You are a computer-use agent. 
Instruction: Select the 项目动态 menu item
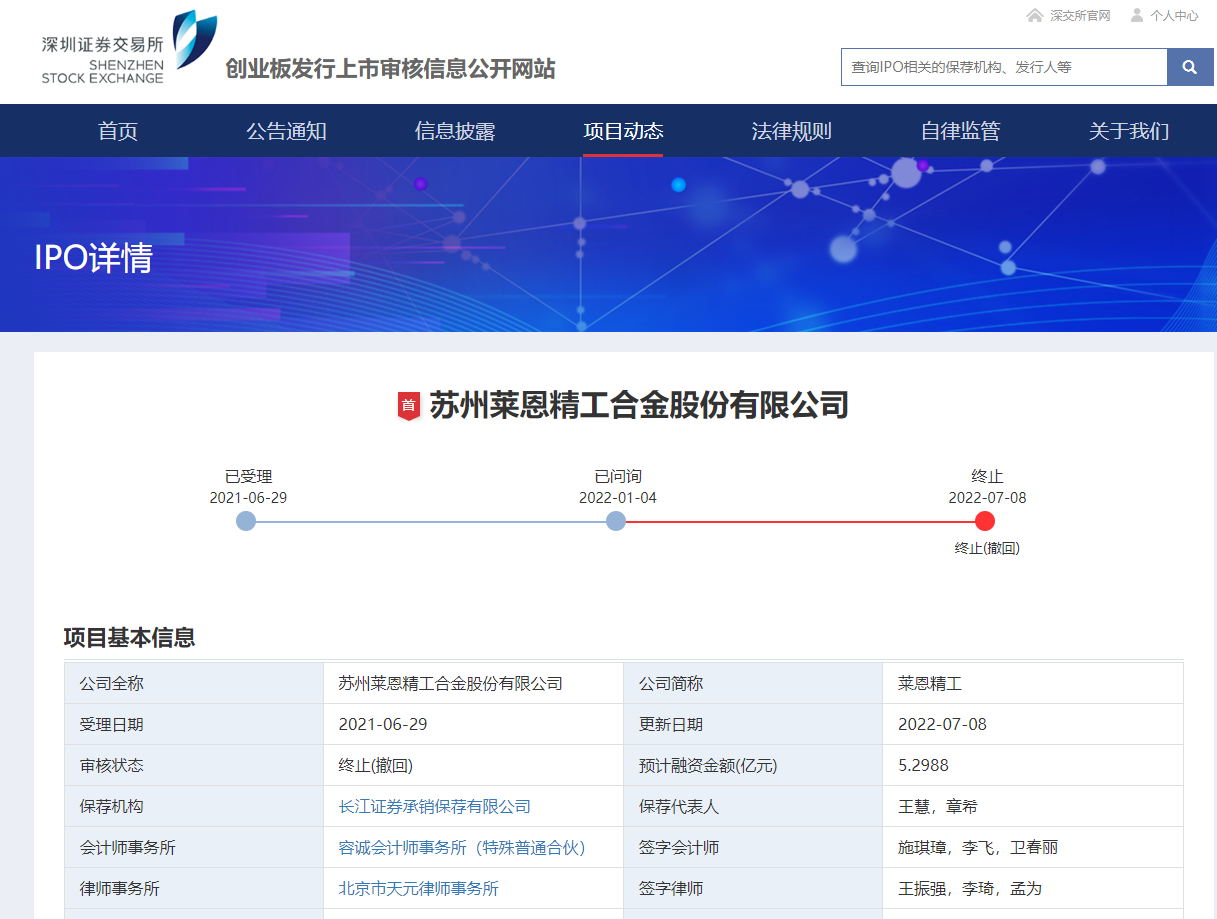coord(623,131)
